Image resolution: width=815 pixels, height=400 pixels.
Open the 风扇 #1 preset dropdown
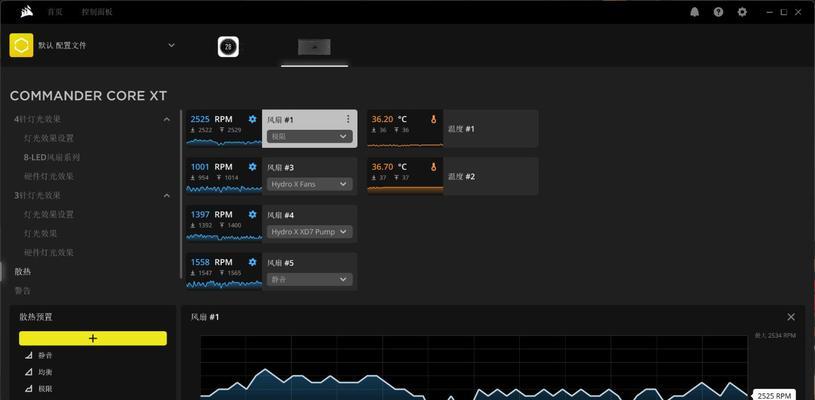(310, 136)
